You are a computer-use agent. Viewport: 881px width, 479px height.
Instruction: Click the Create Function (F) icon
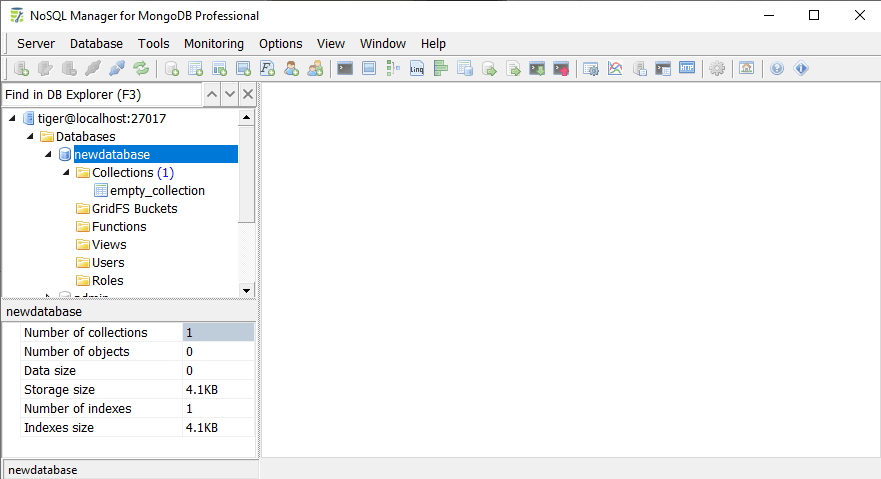pyautogui.click(x=267, y=69)
